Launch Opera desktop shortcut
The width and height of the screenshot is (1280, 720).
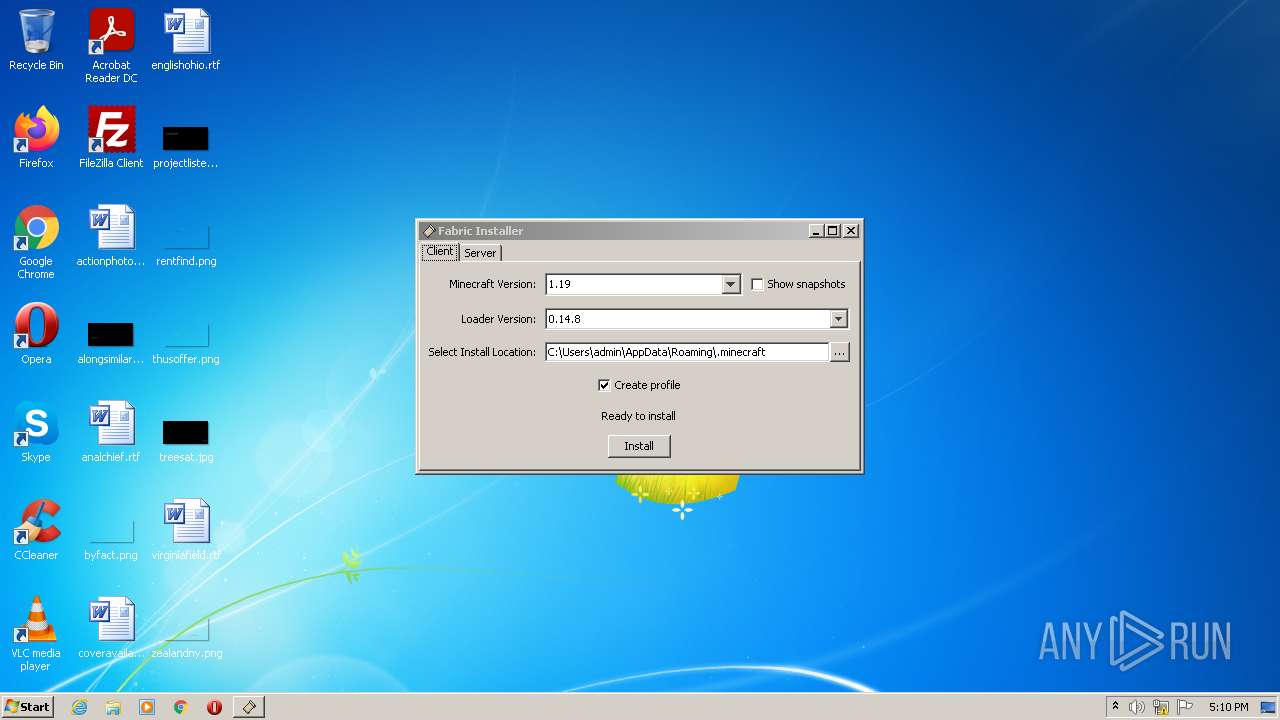36,334
